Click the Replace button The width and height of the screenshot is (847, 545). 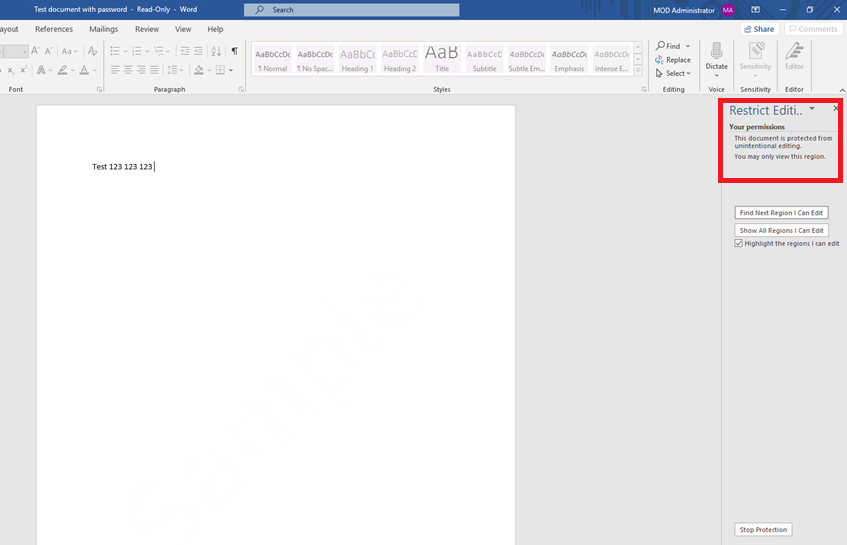pyautogui.click(x=673, y=60)
